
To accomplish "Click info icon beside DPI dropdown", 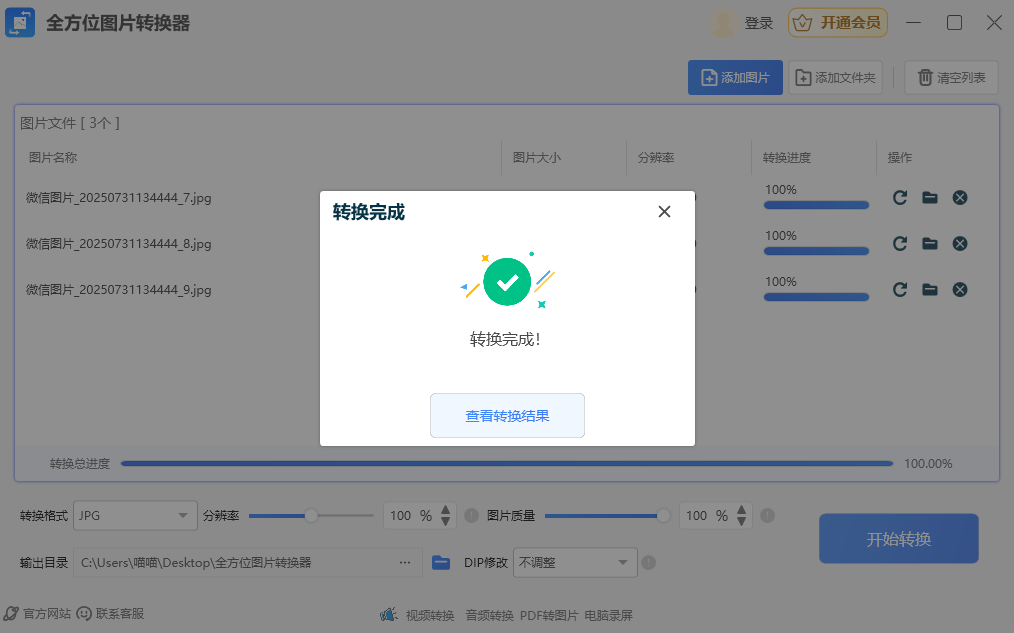I will coord(648,562).
